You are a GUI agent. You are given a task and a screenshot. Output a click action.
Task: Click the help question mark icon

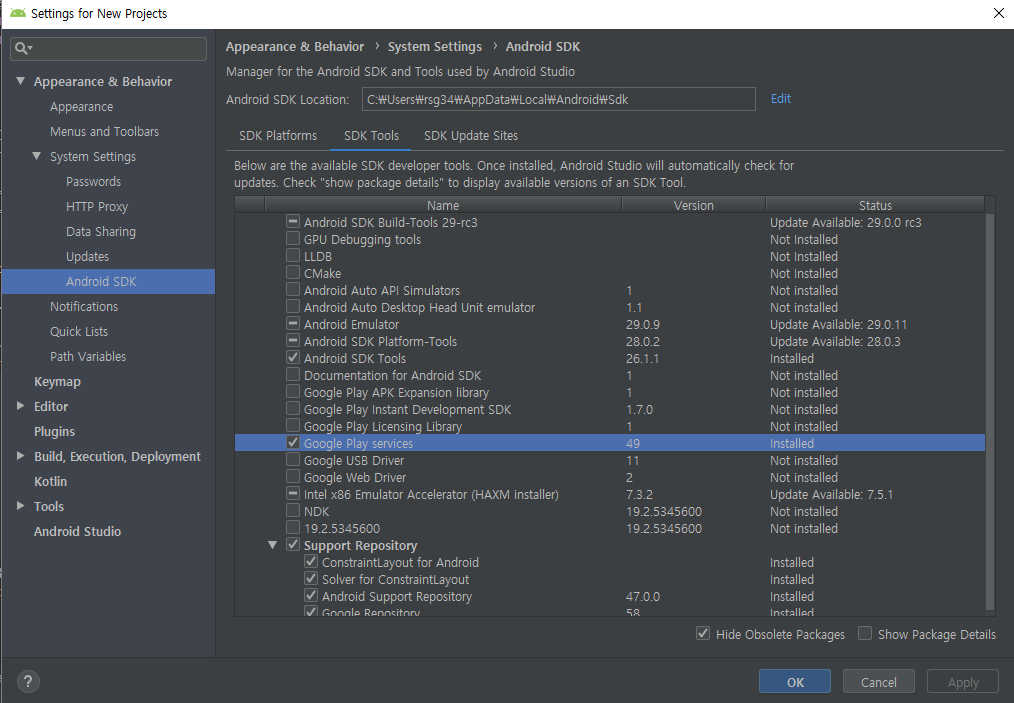tap(28, 681)
